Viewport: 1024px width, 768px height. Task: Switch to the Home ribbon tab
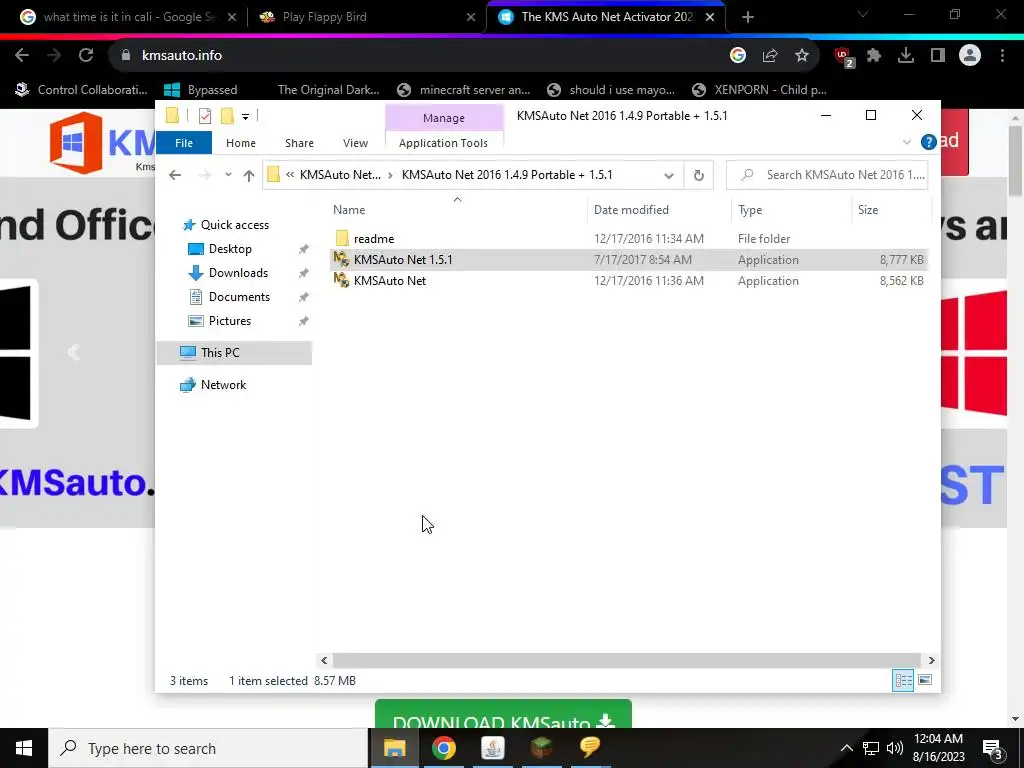240,143
